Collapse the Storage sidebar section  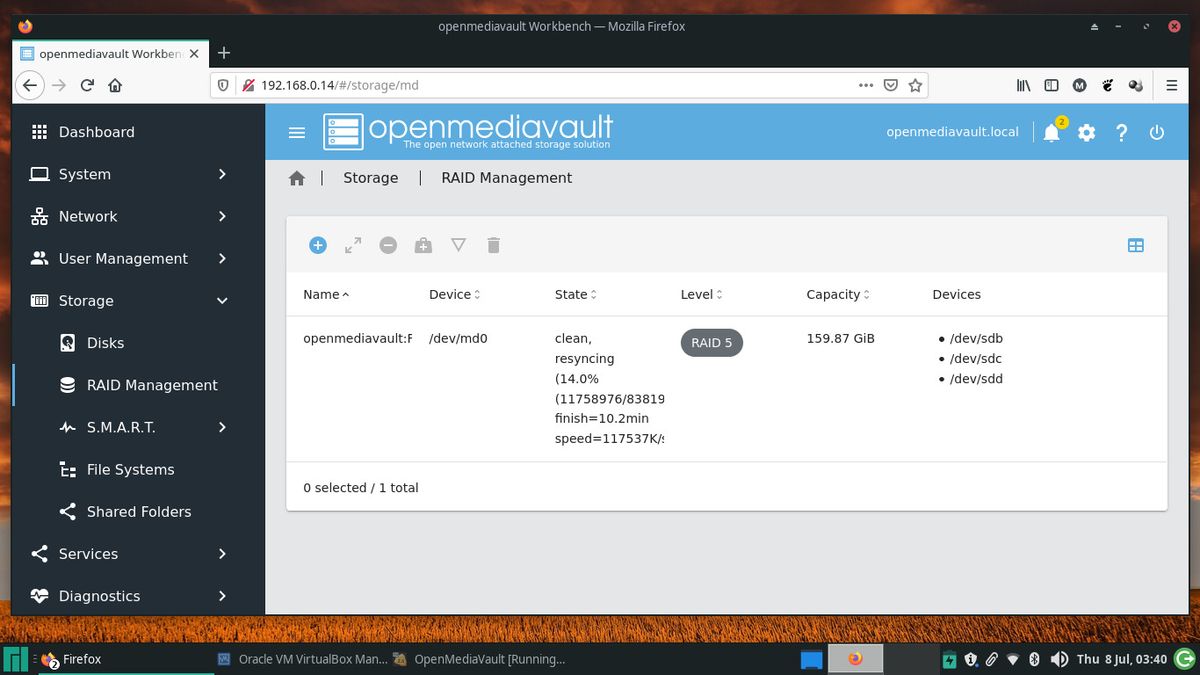(84, 300)
